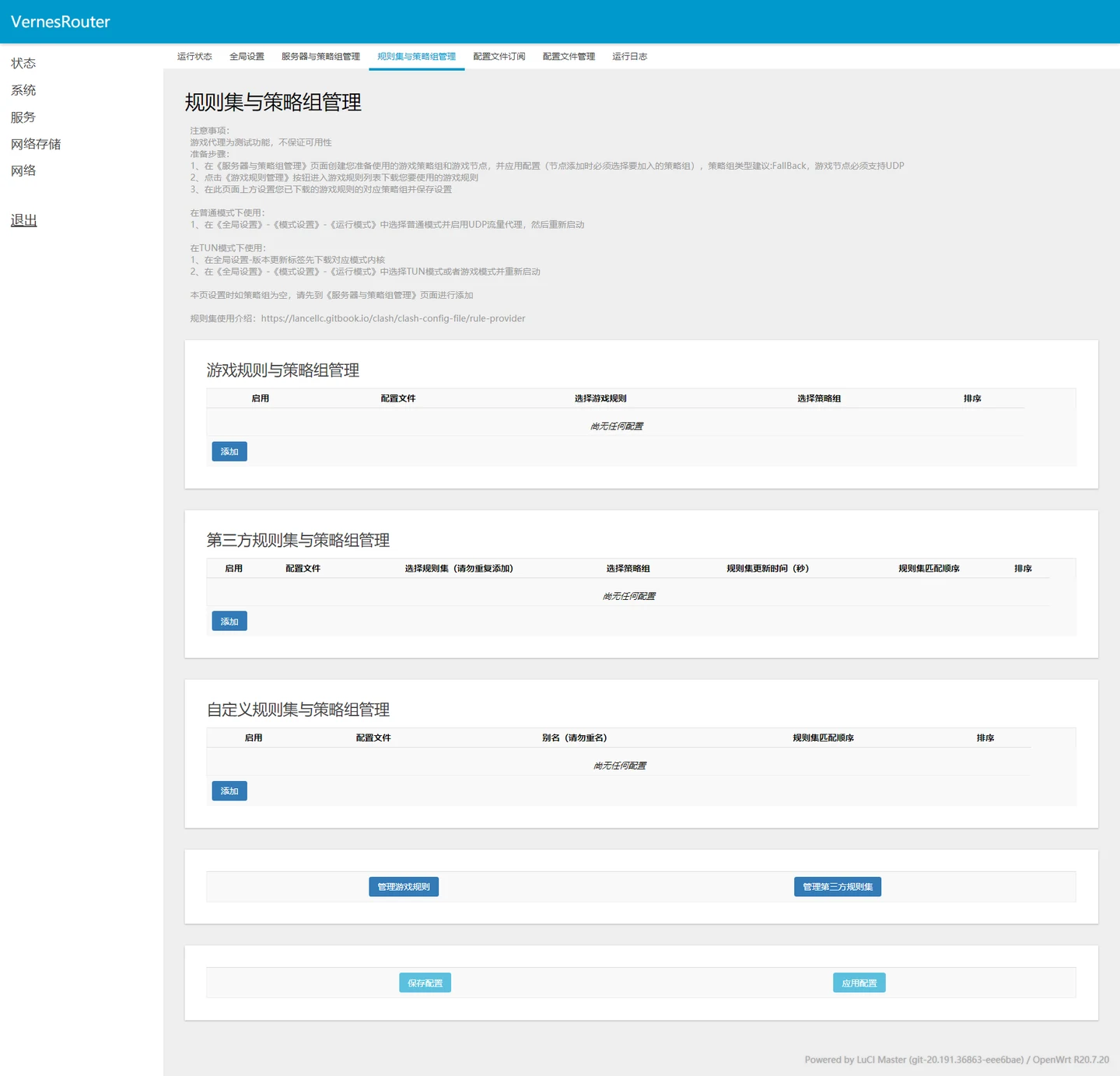1120x1076 pixels.
Task: Open the 服务器与策略组管理 tab
Action: (x=320, y=57)
